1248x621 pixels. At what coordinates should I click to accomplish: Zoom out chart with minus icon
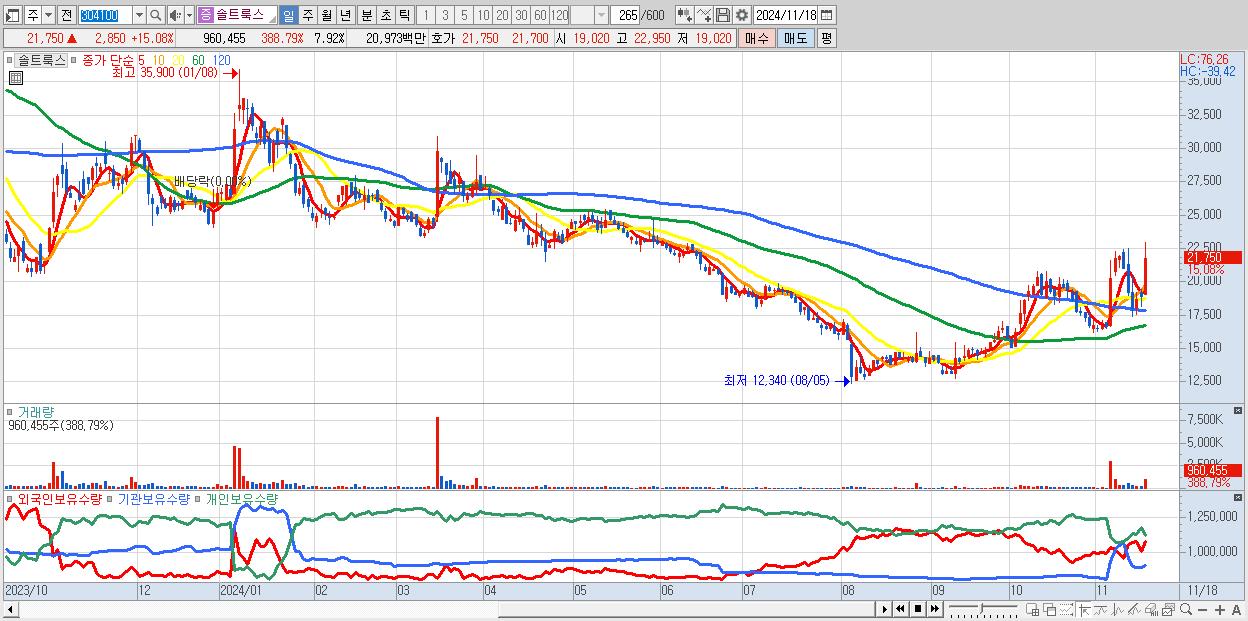[1202, 610]
